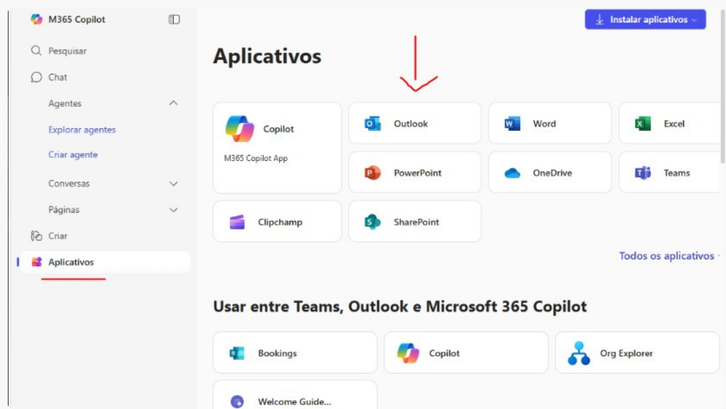
Task: Click the Explorar agentes link
Action: (82, 130)
